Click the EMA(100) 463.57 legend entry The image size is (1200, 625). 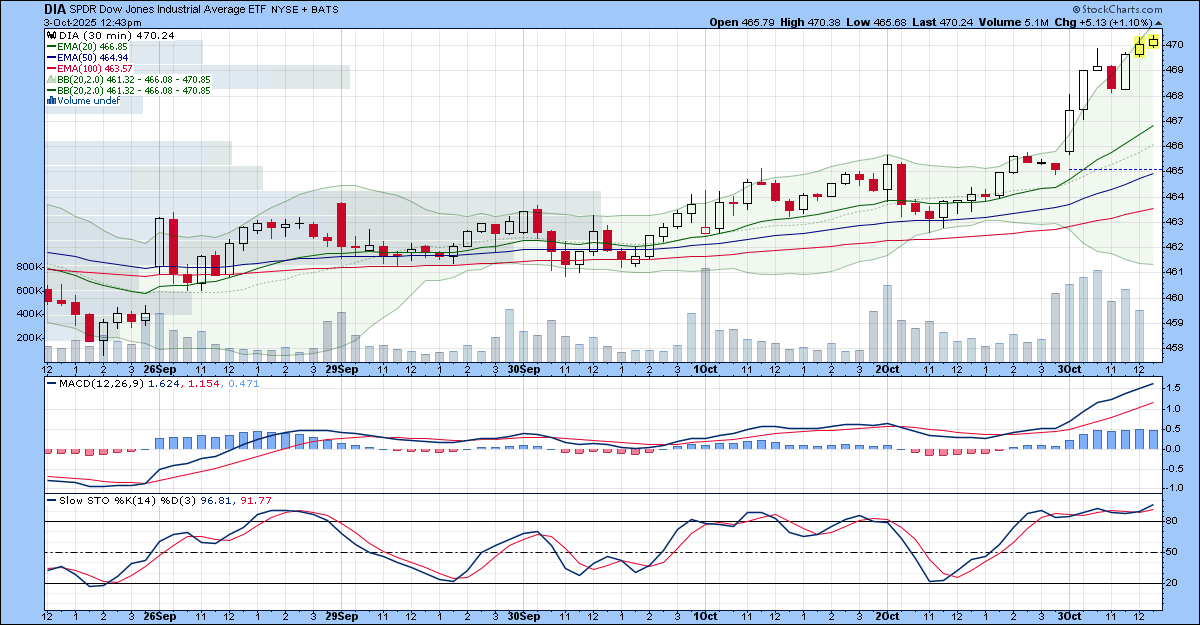pos(95,68)
